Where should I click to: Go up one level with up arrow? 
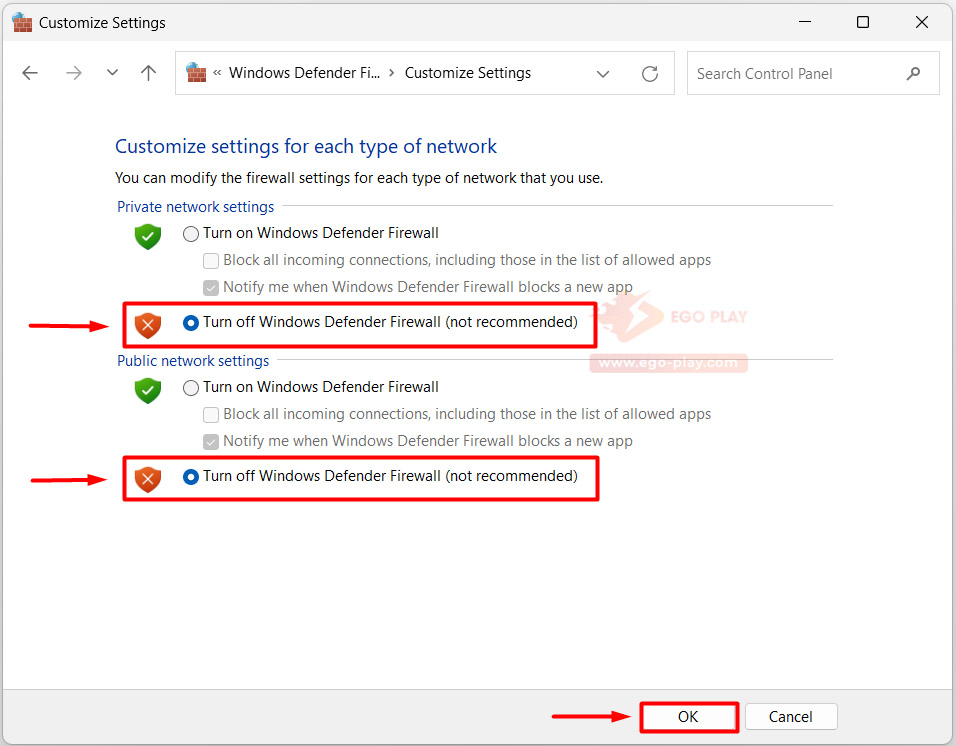point(148,73)
